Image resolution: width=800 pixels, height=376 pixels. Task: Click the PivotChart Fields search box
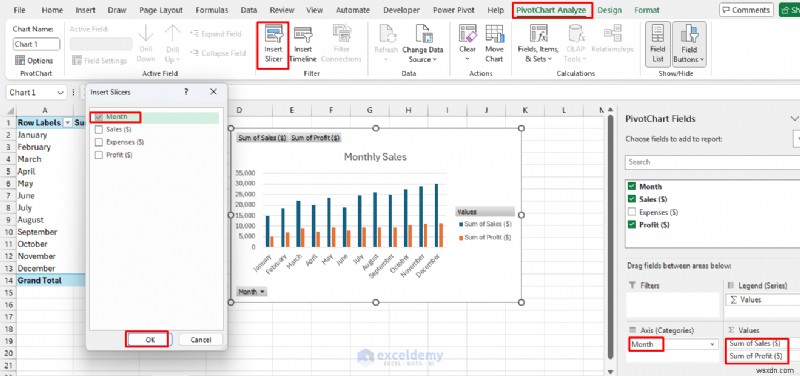click(x=713, y=162)
